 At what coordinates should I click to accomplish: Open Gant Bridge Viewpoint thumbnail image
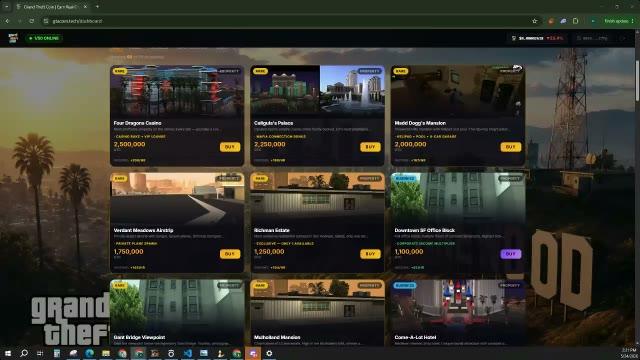pyautogui.click(x=177, y=306)
